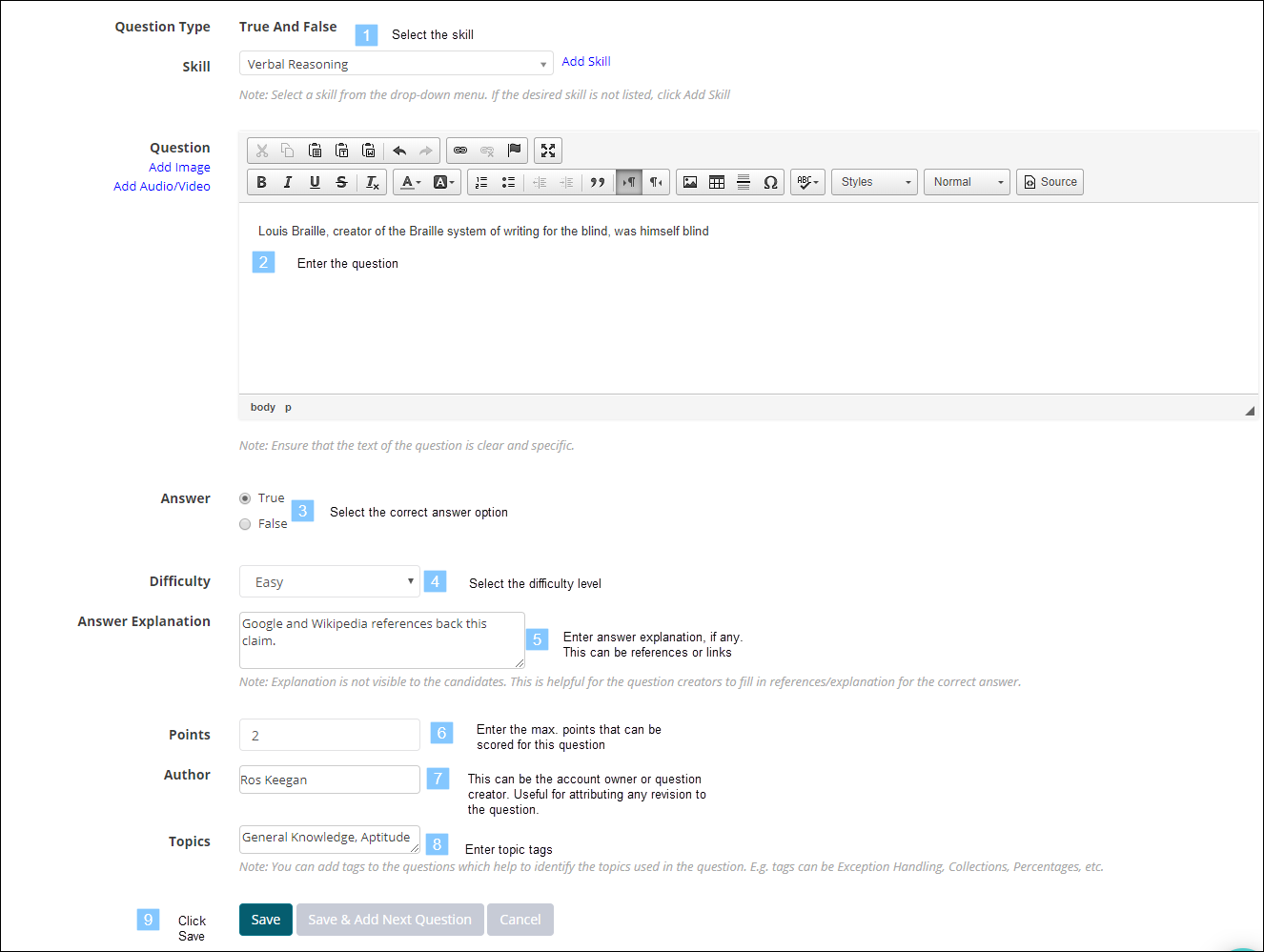Decrease the paragraph indent
Image resolution: width=1264 pixels, height=952 pixels.
[539, 182]
